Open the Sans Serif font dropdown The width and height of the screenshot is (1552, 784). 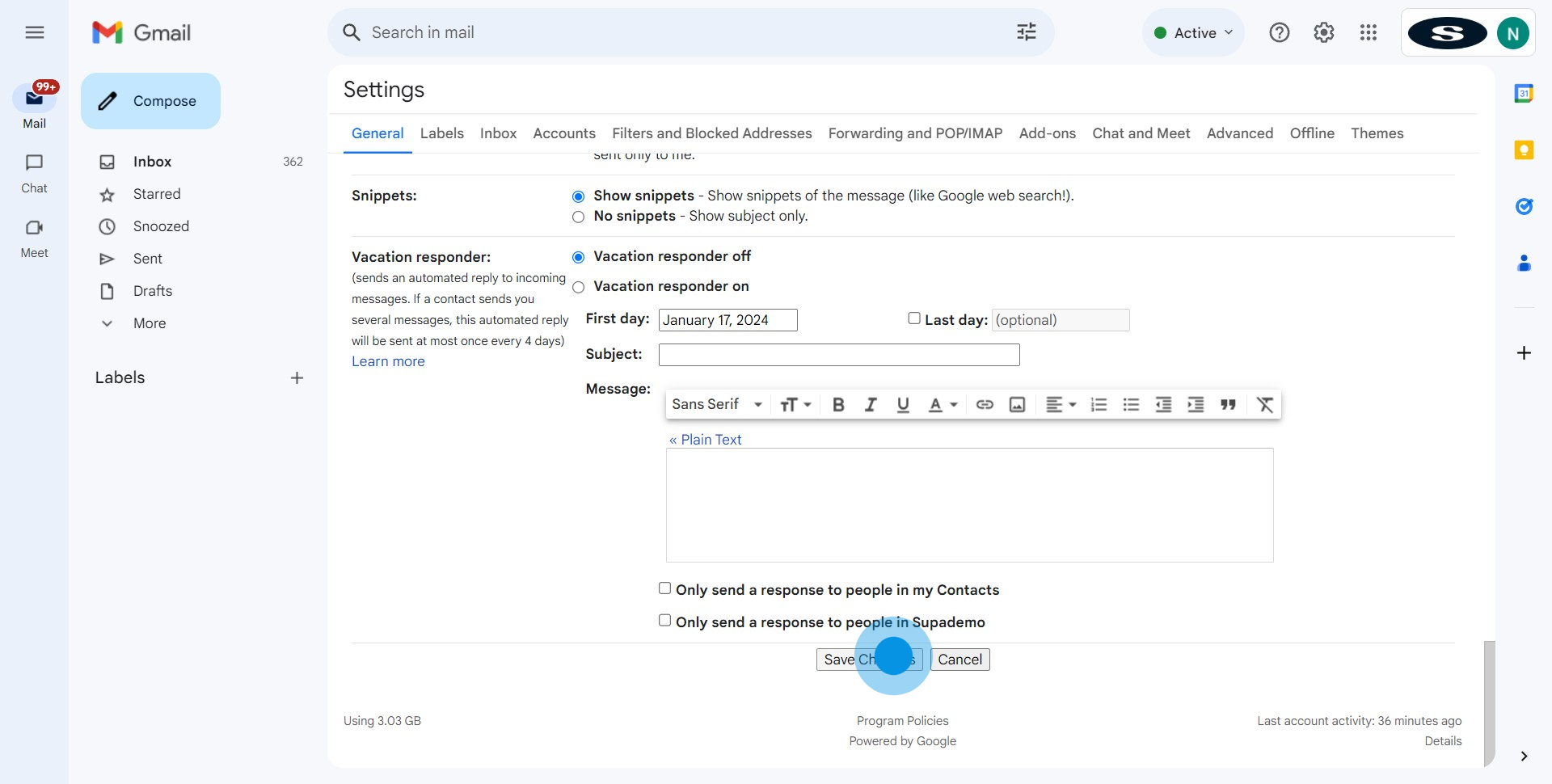pos(716,405)
